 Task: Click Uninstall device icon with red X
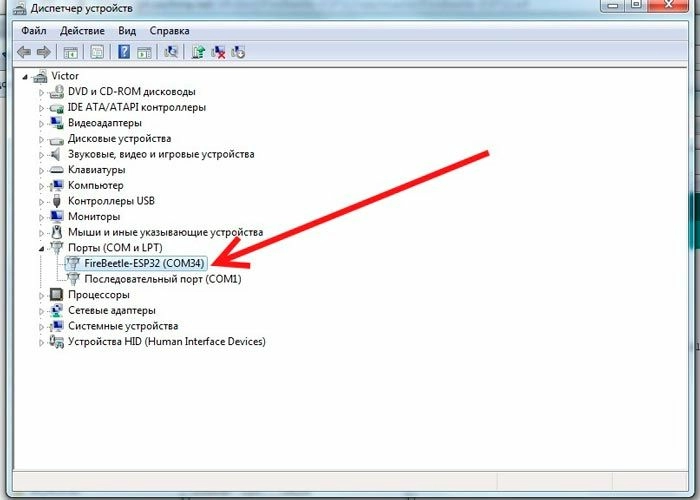click(218, 51)
